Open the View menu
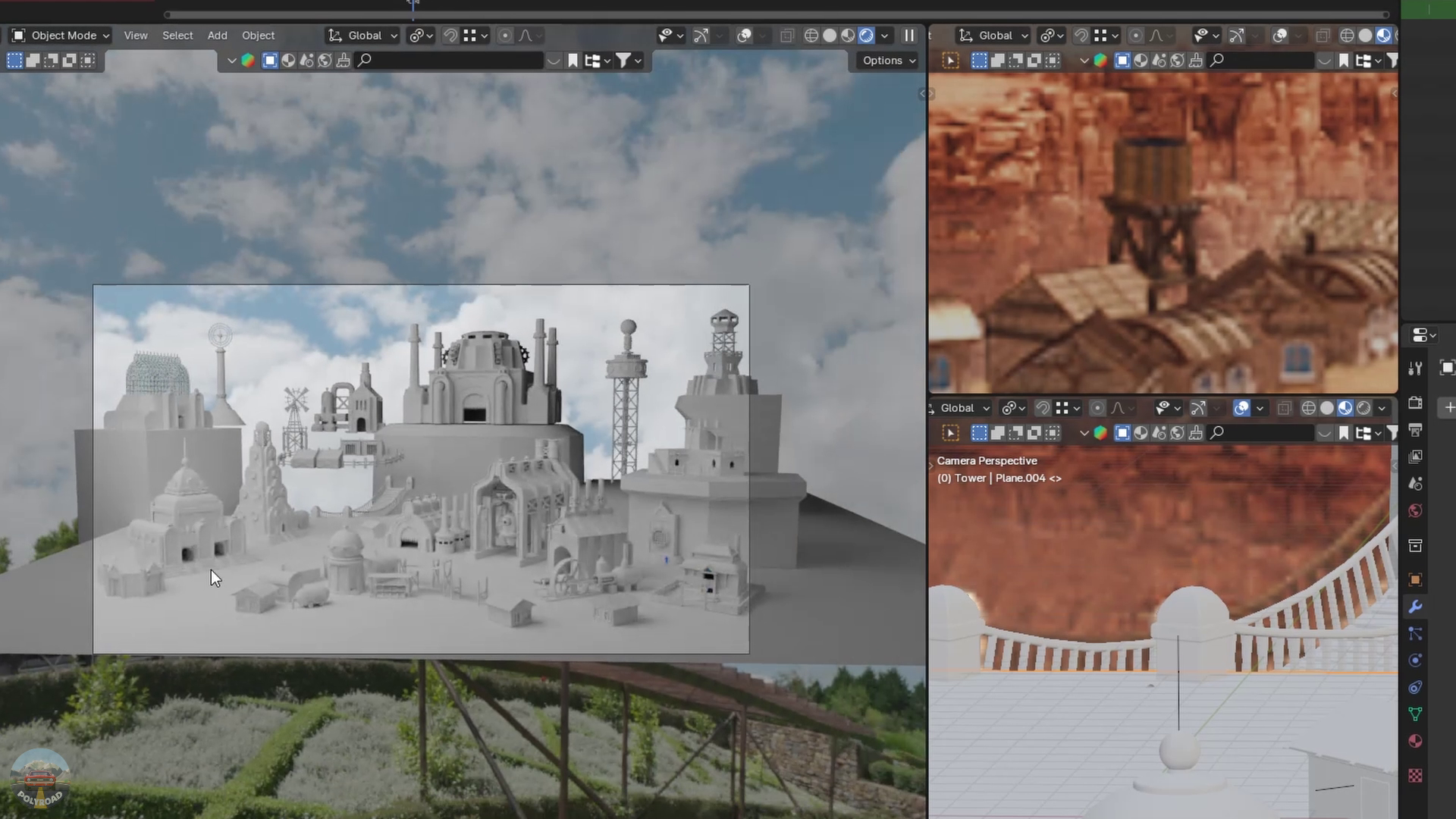The height and width of the screenshot is (819, 1456). [136, 36]
